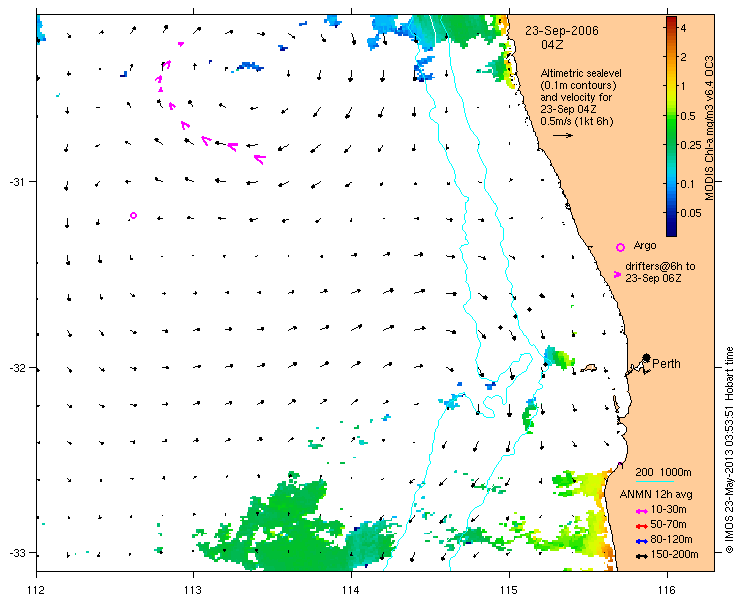Click the date label 23-Sep-2006
The height and width of the screenshot is (600, 740).
[x=562, y=31]
